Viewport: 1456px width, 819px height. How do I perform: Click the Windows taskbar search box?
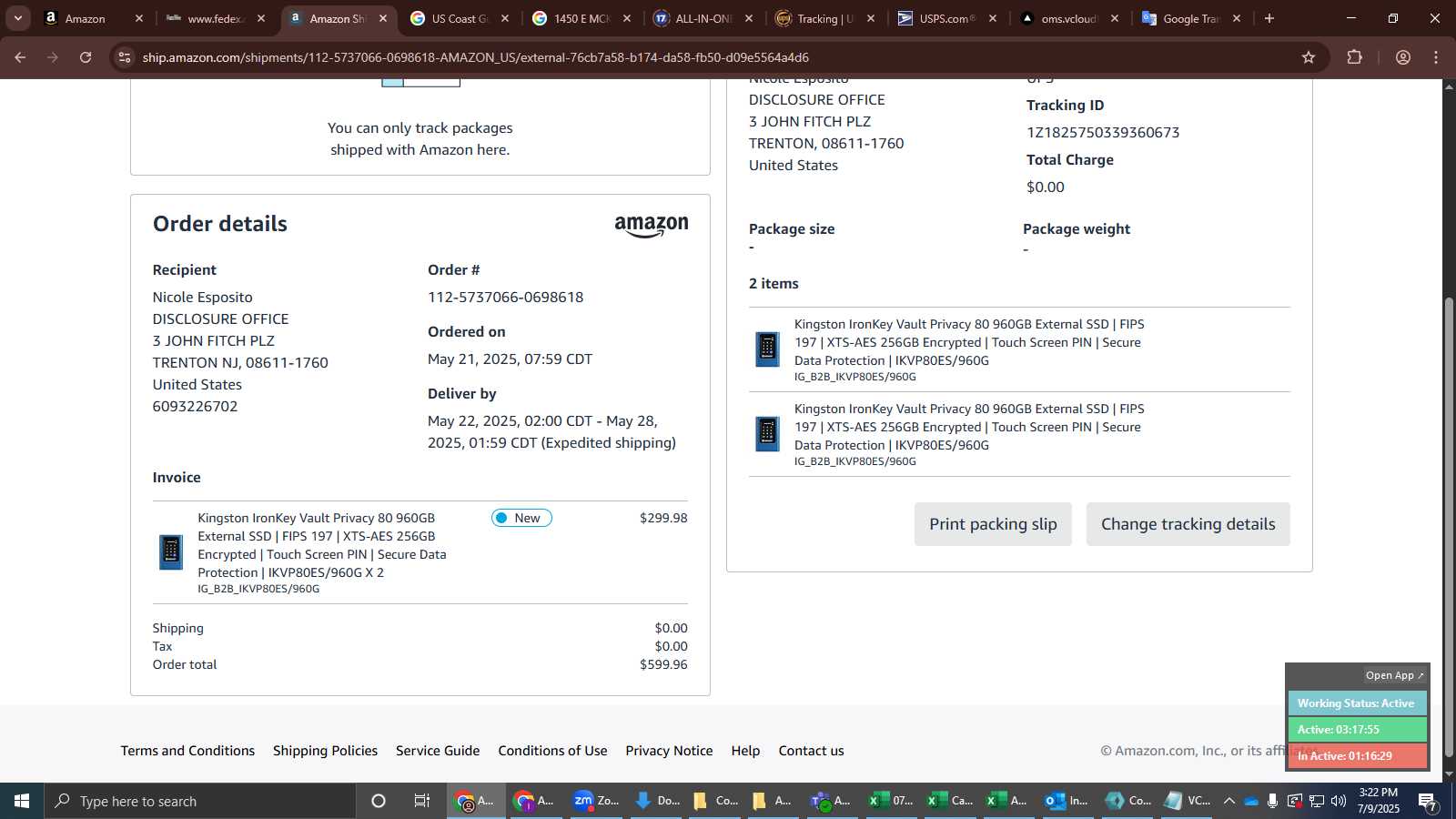coord(200,801)
